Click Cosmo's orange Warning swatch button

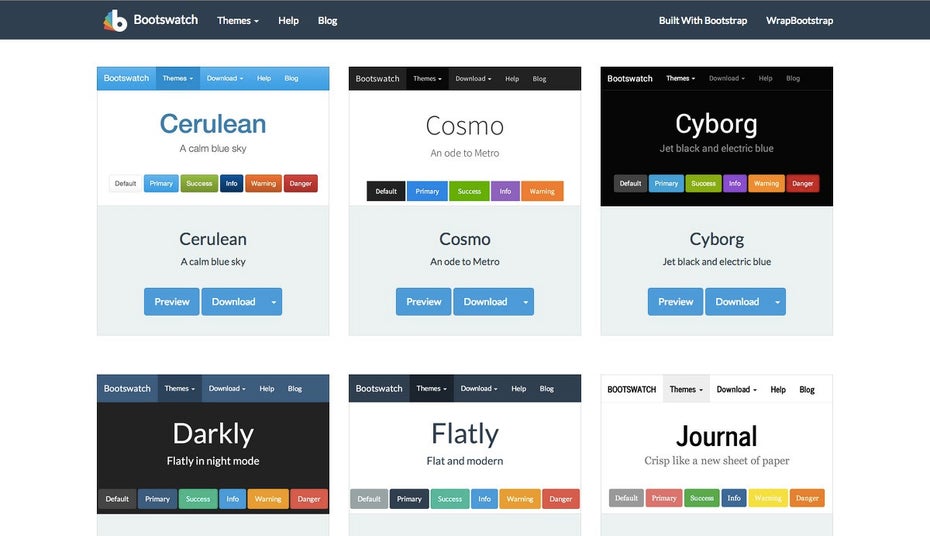pyautogui.click(x=542, y=191)
